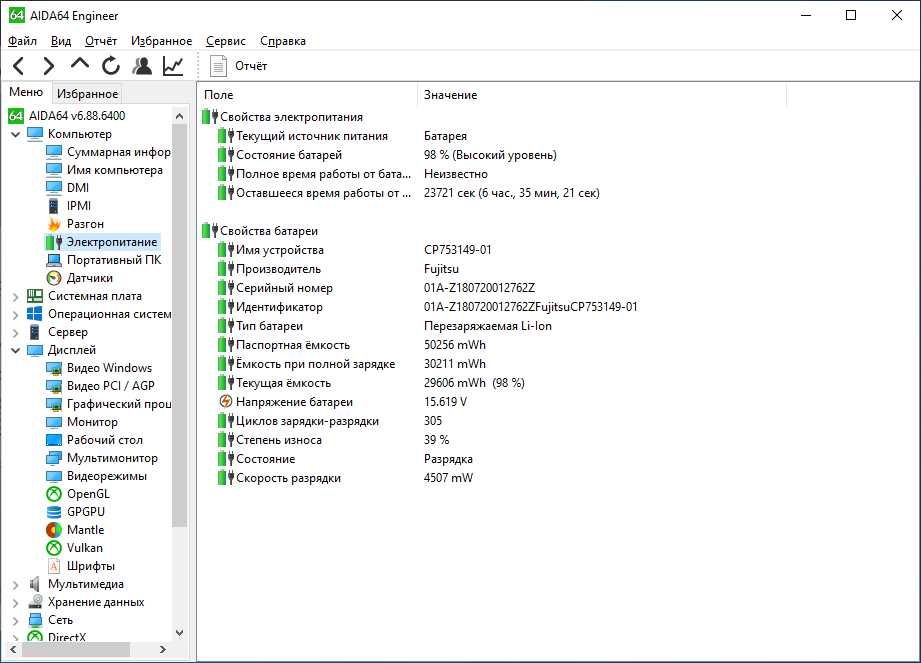Select the IPMI icon in the tree
This screenshot has height=663, width=921.
54,206
